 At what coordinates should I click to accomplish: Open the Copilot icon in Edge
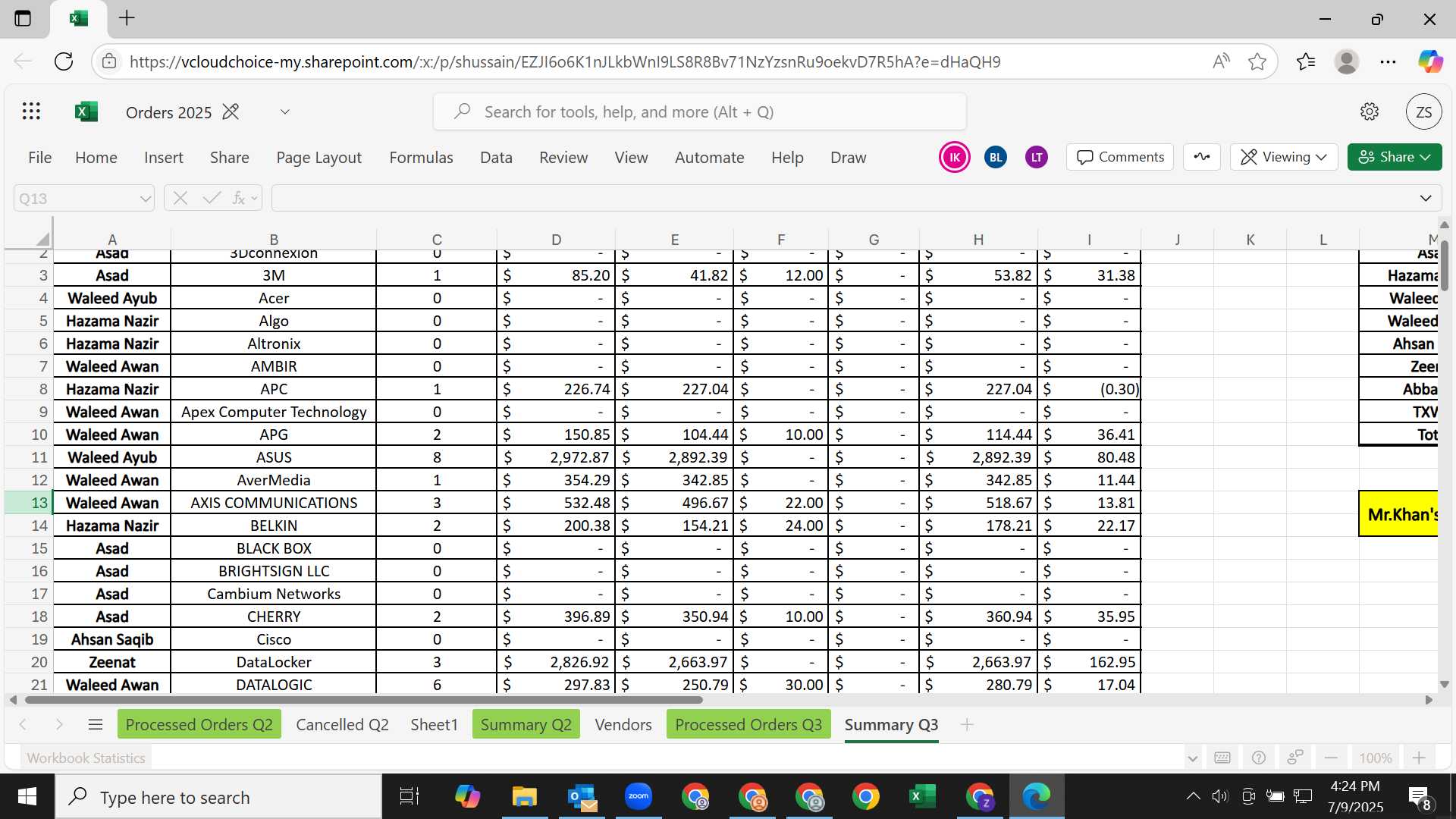(x=1430, y=61)
